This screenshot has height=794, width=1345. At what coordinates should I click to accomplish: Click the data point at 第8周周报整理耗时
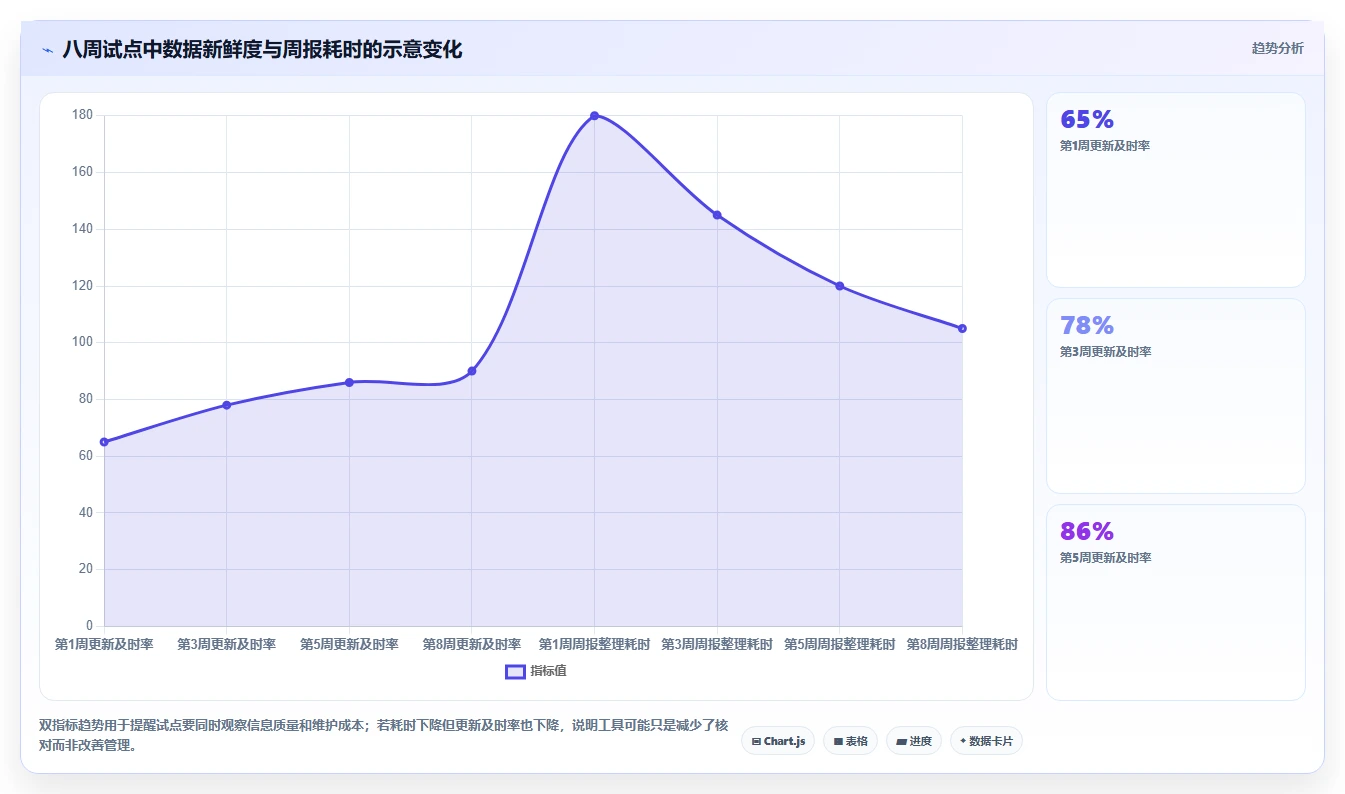point(962,328)
